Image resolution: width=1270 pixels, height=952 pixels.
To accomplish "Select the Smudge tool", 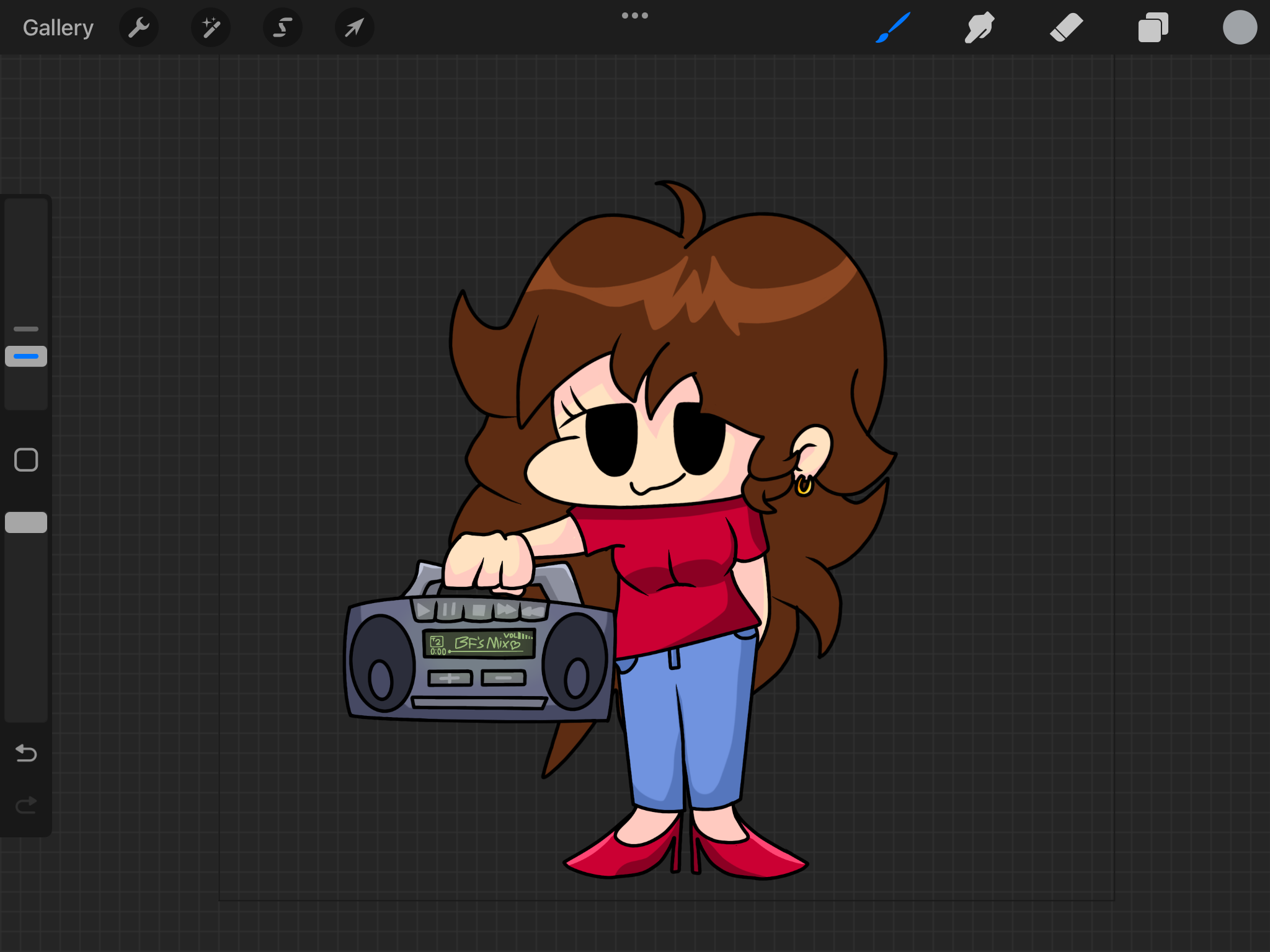I will tap(979, 28).
